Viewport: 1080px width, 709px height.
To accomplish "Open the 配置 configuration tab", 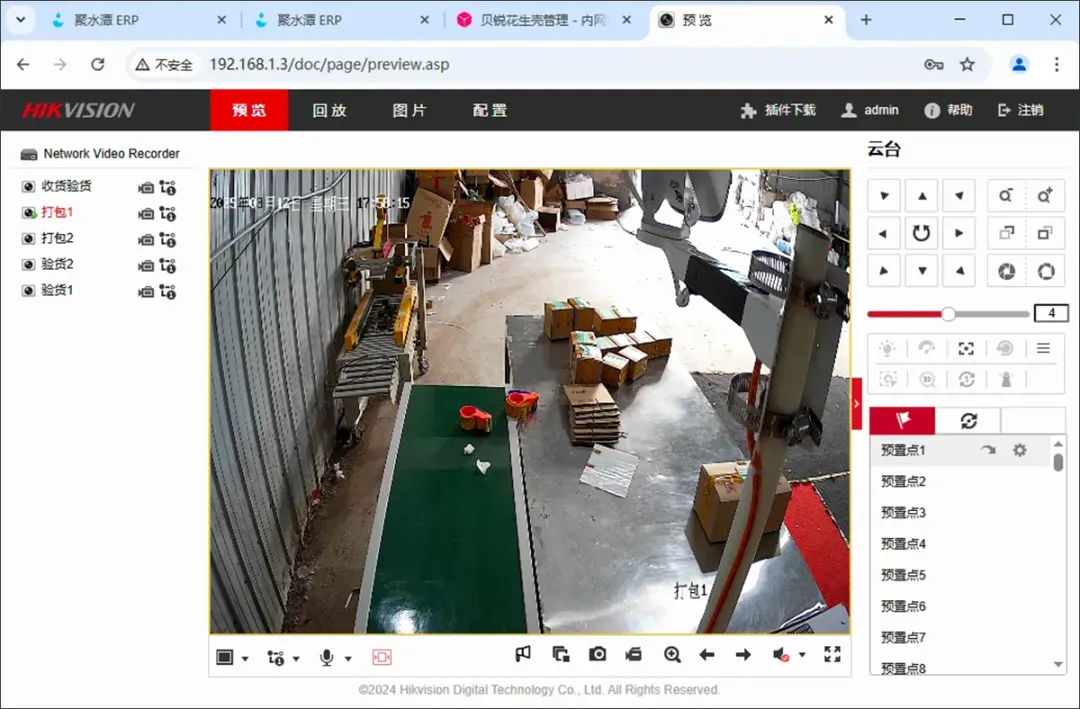I will pyautogui.click(x=489, y=110).
